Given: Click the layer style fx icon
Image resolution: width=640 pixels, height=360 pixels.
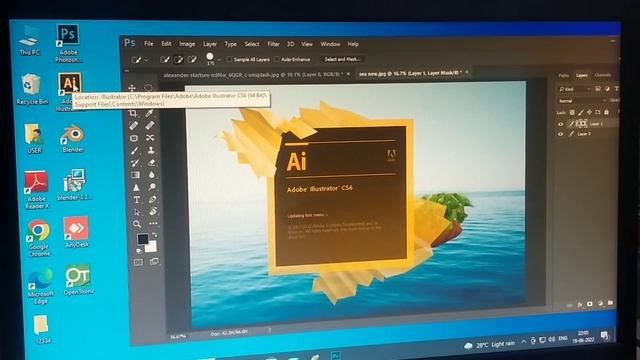Looking at the screenshot, I should (580, 304).
